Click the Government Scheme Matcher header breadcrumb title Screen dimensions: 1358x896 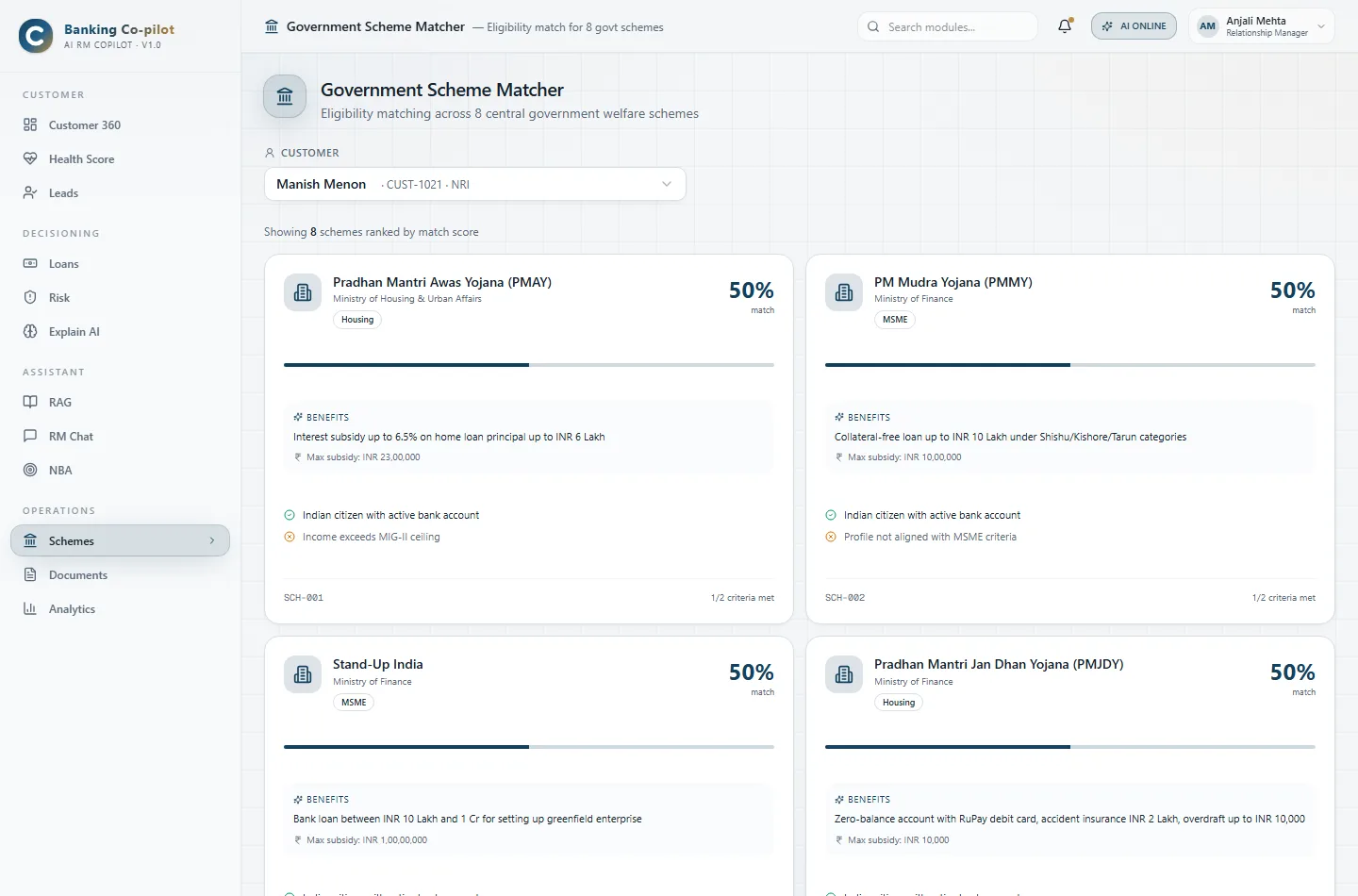click(x=375, y=26)
